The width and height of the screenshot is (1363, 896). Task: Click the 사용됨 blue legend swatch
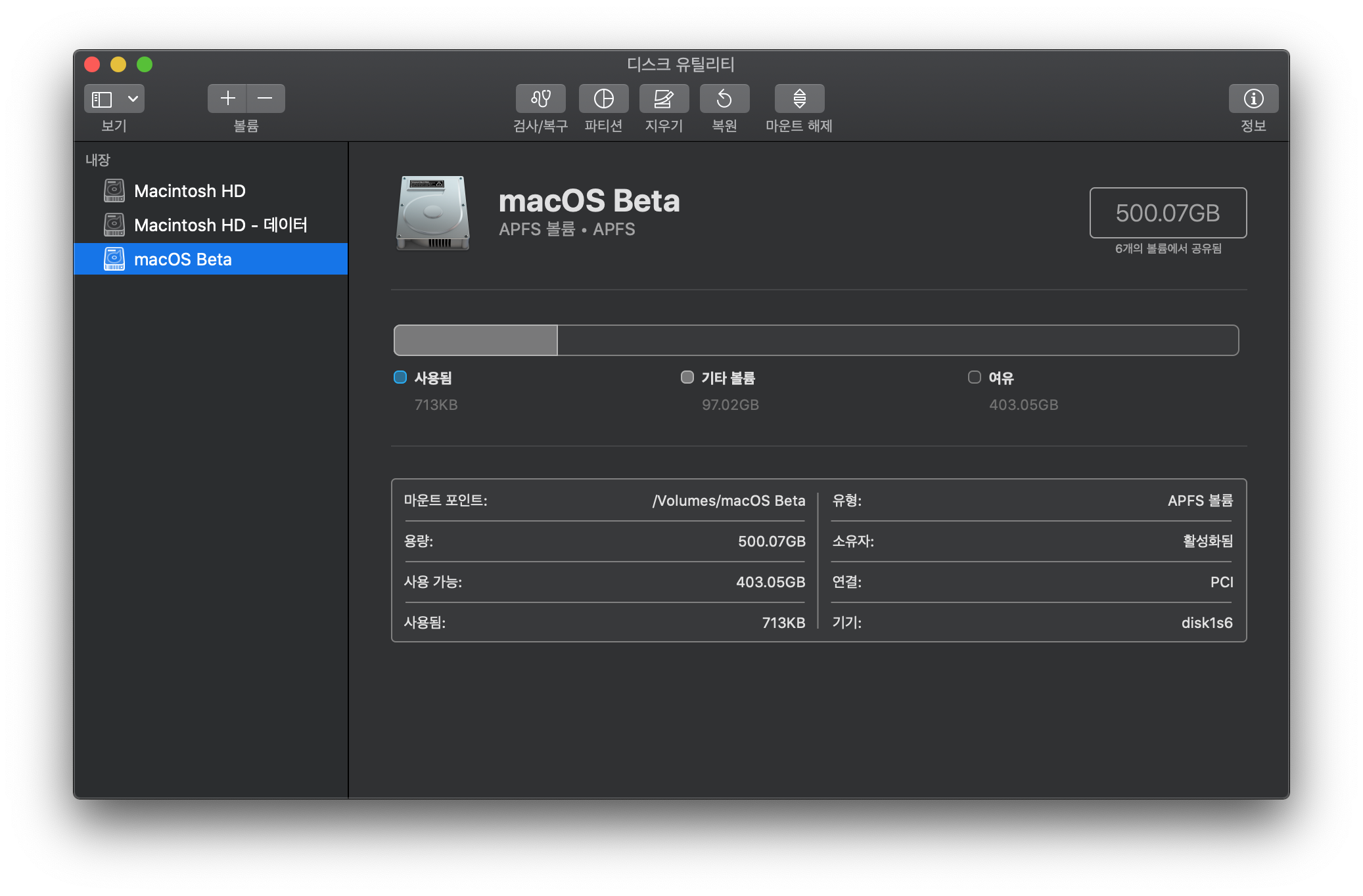400,377
